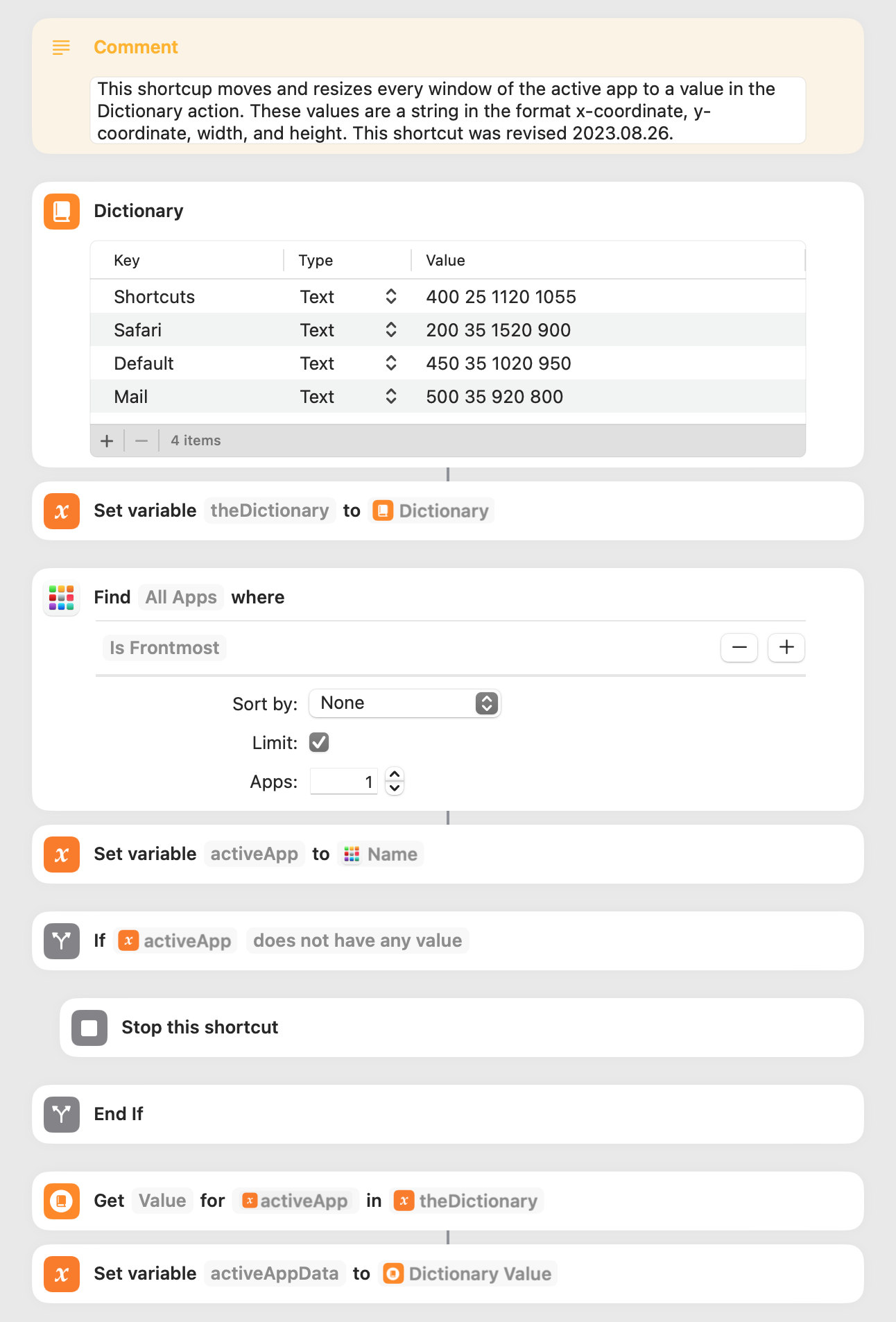This screenshot has height=1322, width=896.
Task: Decrease the Apps count stepper
Action: 395,789
